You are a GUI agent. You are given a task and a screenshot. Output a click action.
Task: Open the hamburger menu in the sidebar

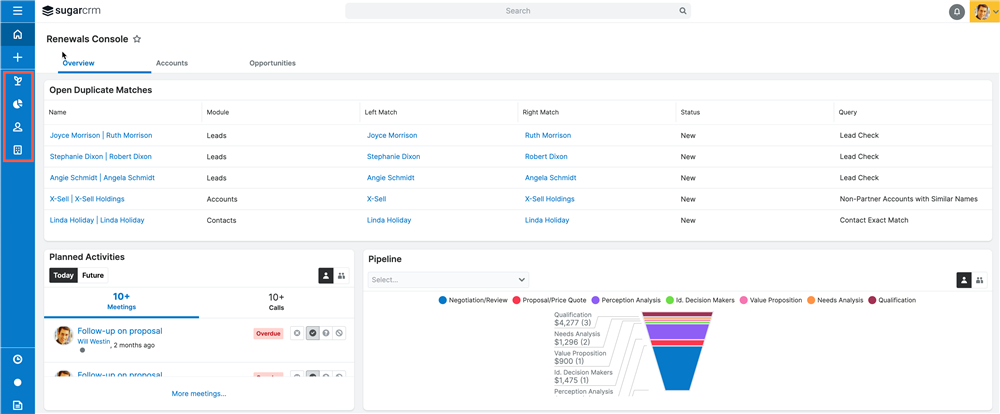tap(17, 11)
